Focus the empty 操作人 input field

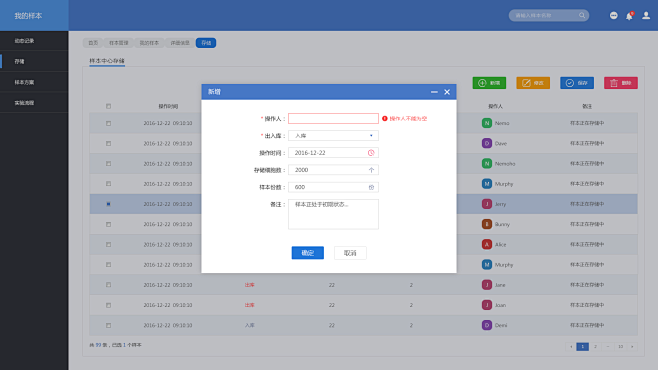(333, 118)
